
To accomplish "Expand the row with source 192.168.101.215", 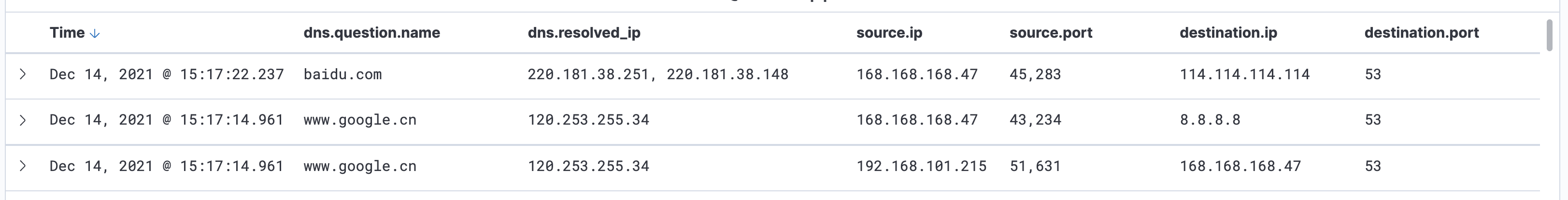I will tap(23, 166).
